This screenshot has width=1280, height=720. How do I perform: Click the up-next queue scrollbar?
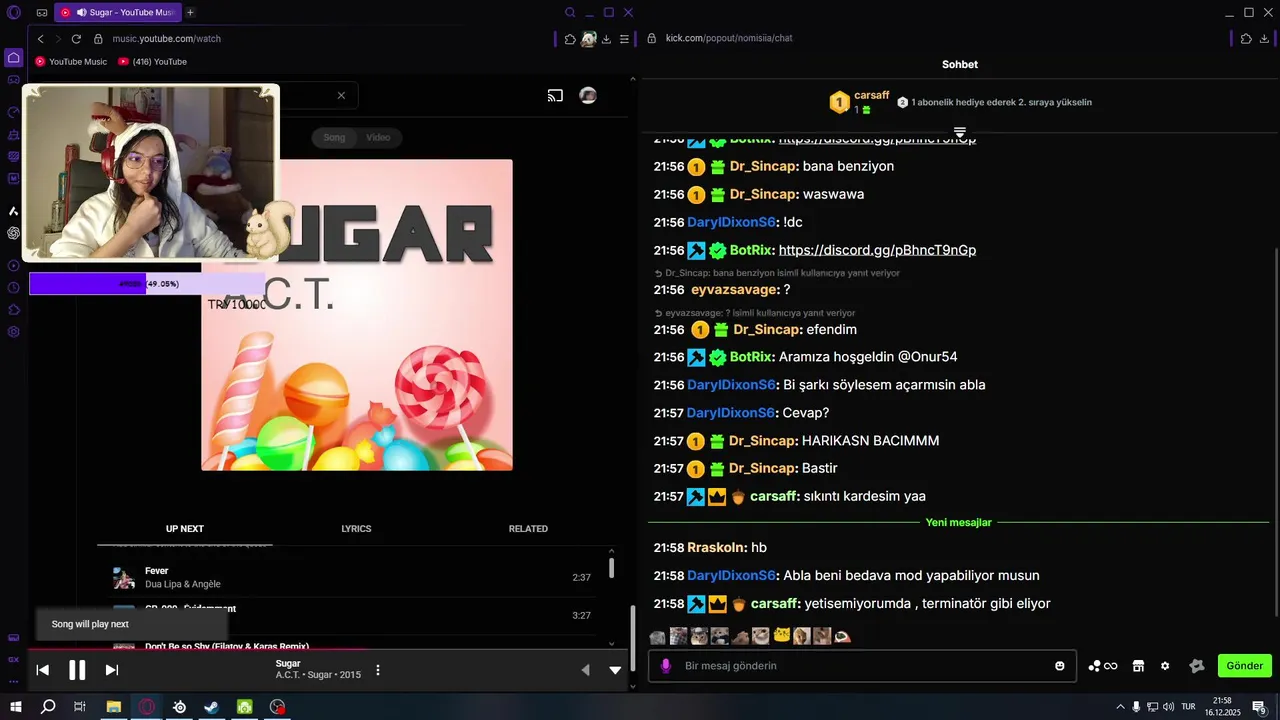(x=612, y=568)
